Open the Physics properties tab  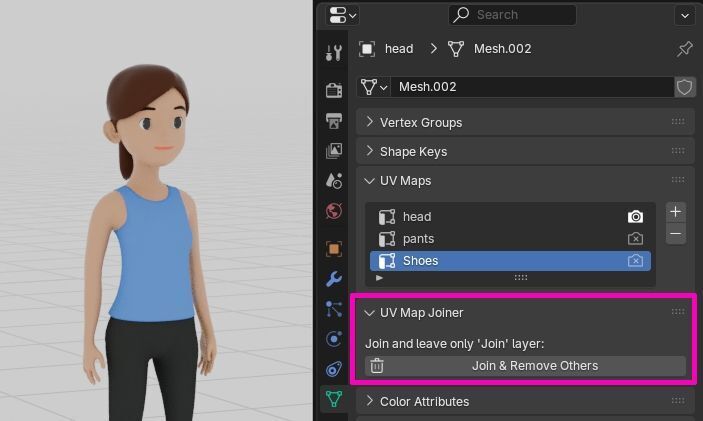pyautogui.click(x=334, y=339)
